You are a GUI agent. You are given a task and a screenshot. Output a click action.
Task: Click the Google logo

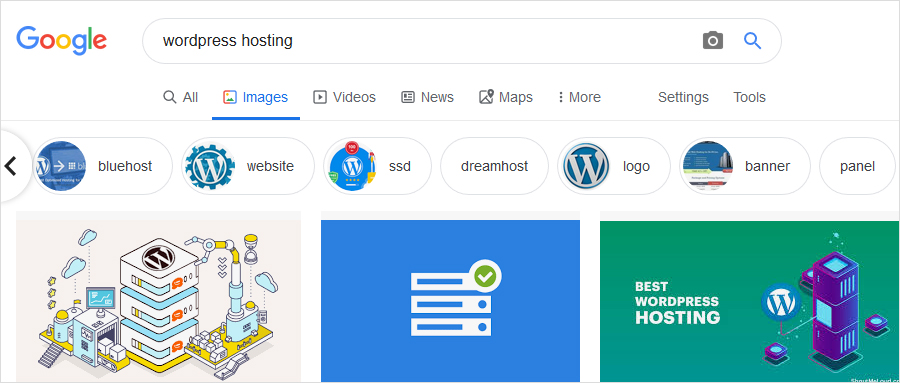[x=61, y=40]
